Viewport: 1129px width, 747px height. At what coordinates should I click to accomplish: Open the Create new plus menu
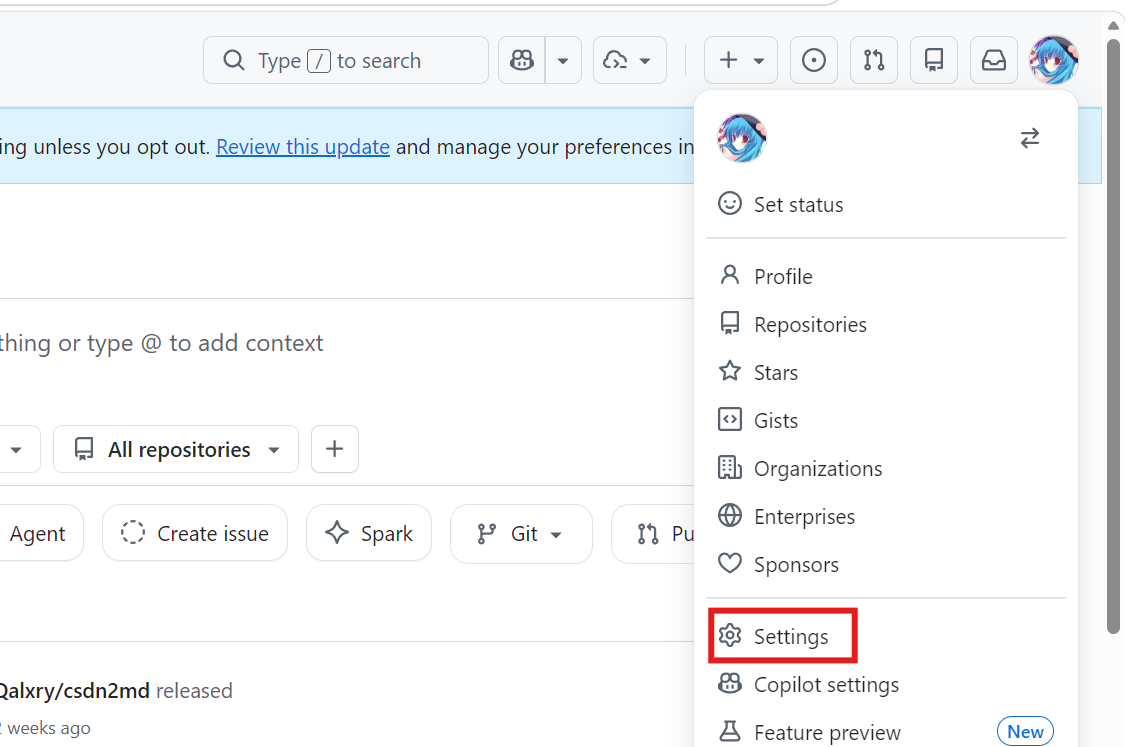pos(740,61)
